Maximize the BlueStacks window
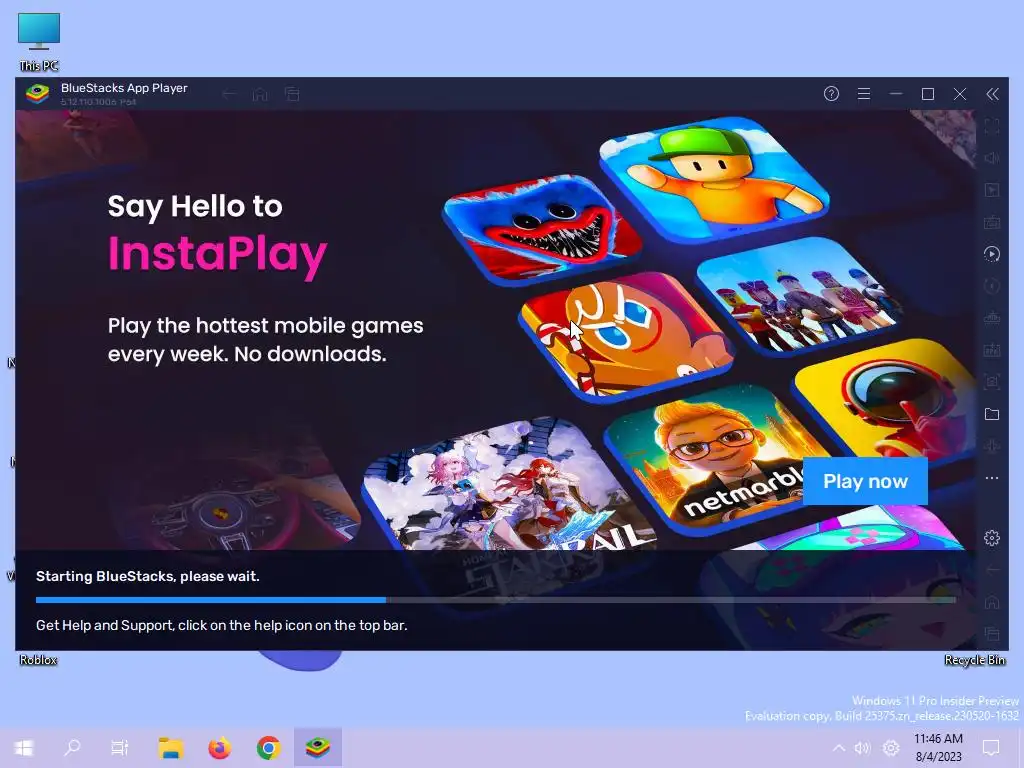The width and height of the screenshot is (1024, 768). coord(927,94)
